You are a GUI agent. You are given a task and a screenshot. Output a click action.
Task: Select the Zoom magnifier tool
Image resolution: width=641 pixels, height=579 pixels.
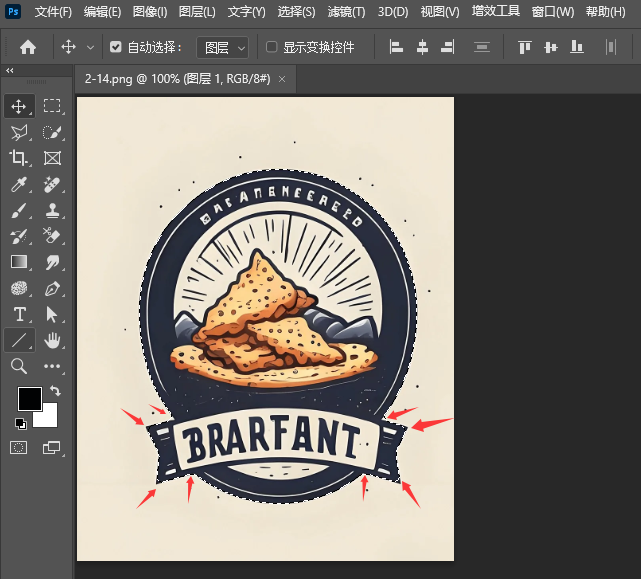tap(19, 367)
